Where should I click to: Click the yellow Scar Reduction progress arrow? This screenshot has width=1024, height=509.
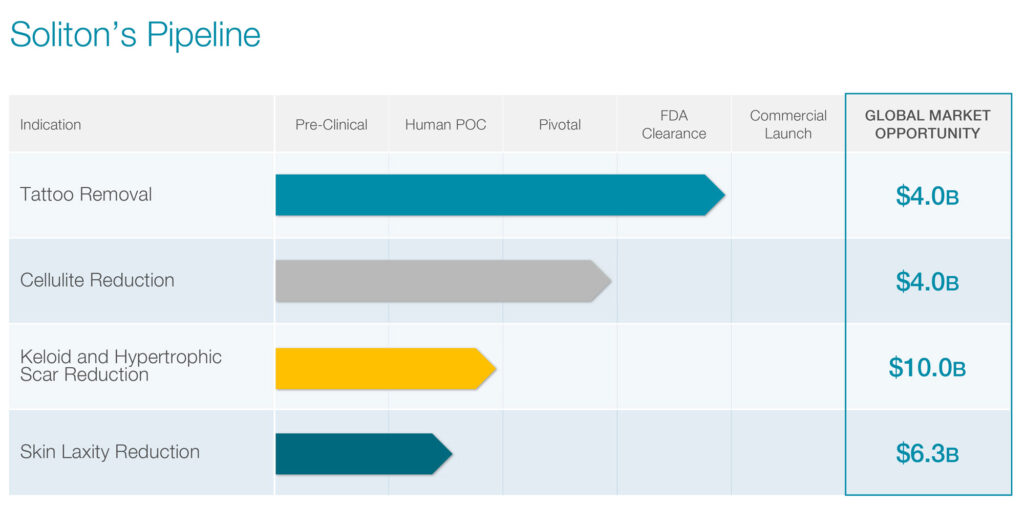[386, 369]
